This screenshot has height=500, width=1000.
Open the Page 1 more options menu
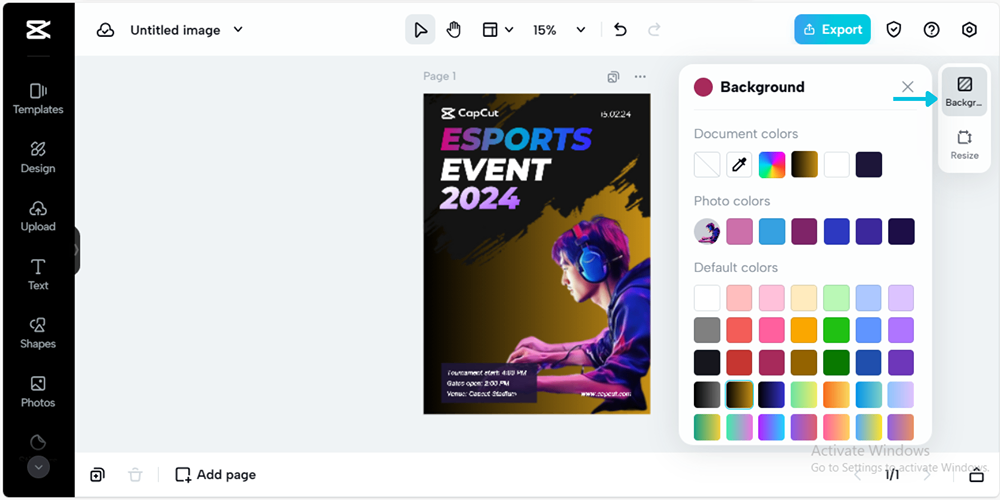click(x=640, y=77)
